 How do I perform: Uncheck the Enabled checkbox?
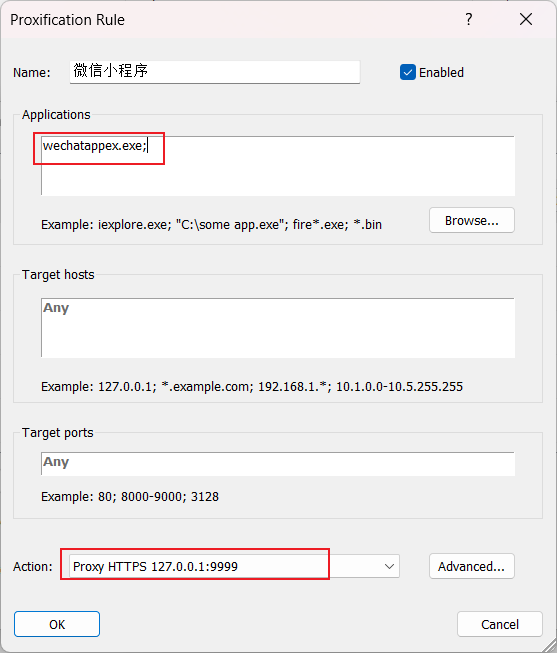(x=407, y=72)
